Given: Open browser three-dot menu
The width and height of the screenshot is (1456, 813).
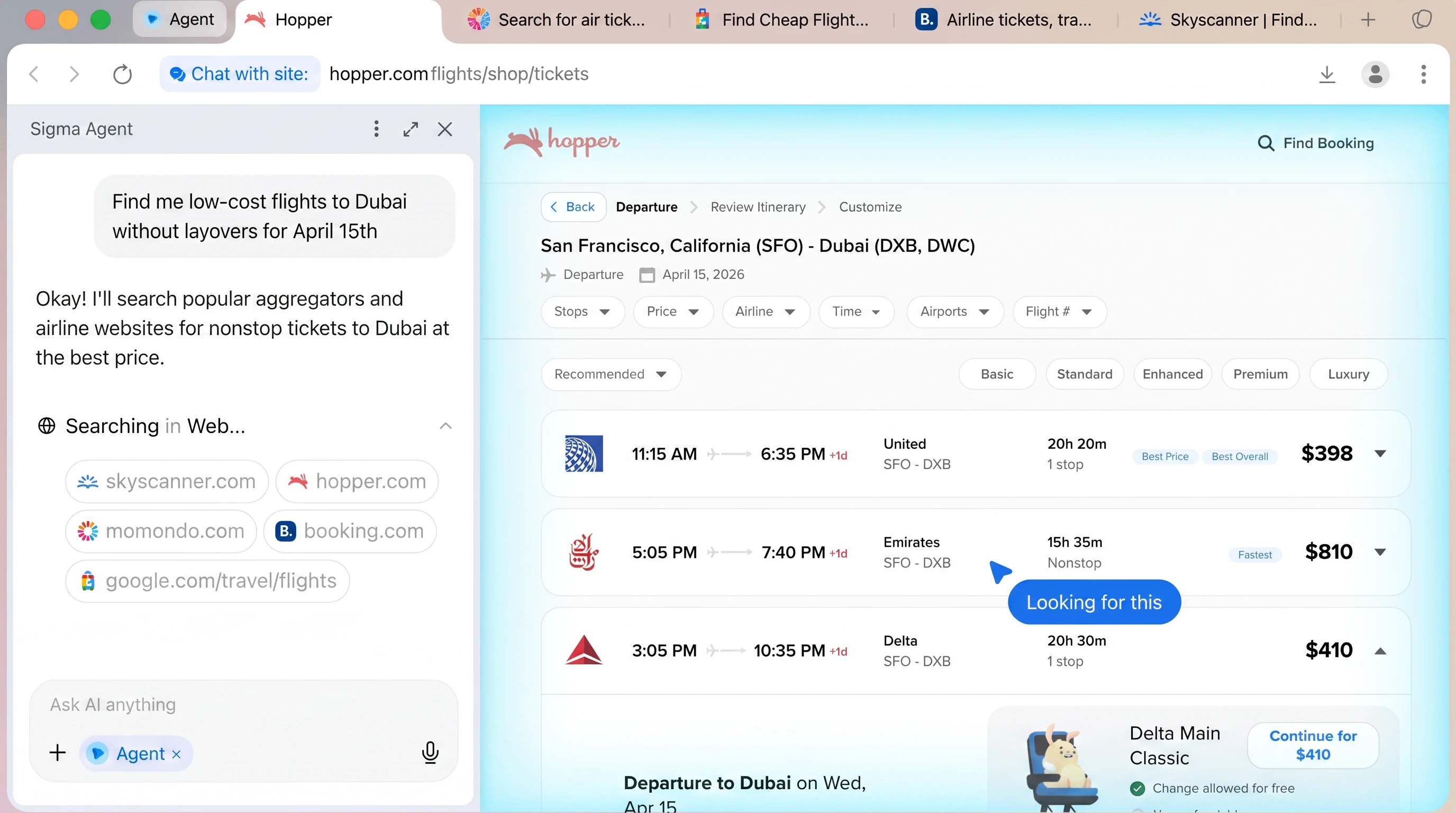Looking at the screenshot, I should point(1423,74).
